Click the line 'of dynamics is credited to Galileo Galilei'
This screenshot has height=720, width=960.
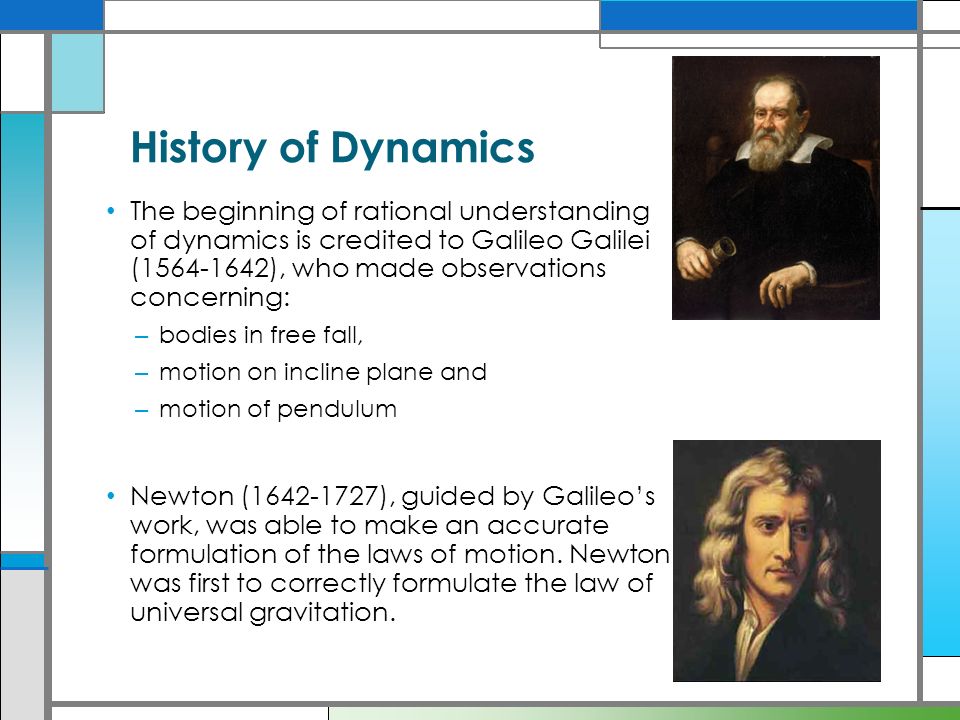pyautogui.click(x=390, y=240)
